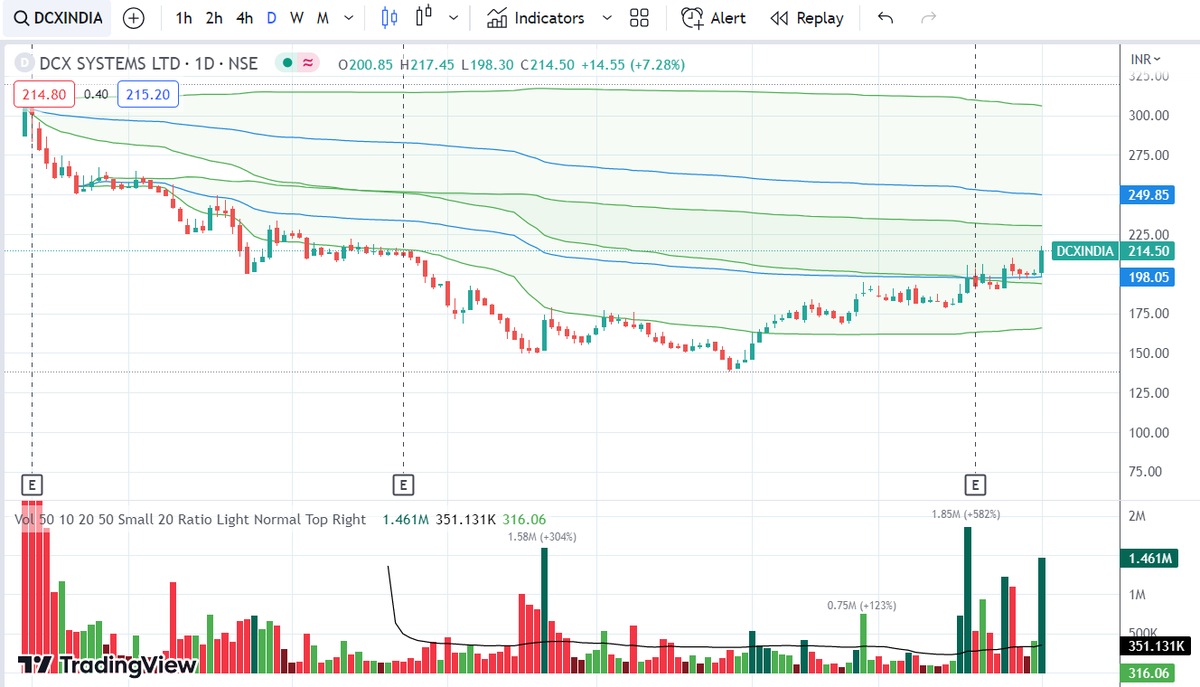Screen dimensions: 1200x687
Task: Select the daily D timeframe
Action: (x=271, y=18)
